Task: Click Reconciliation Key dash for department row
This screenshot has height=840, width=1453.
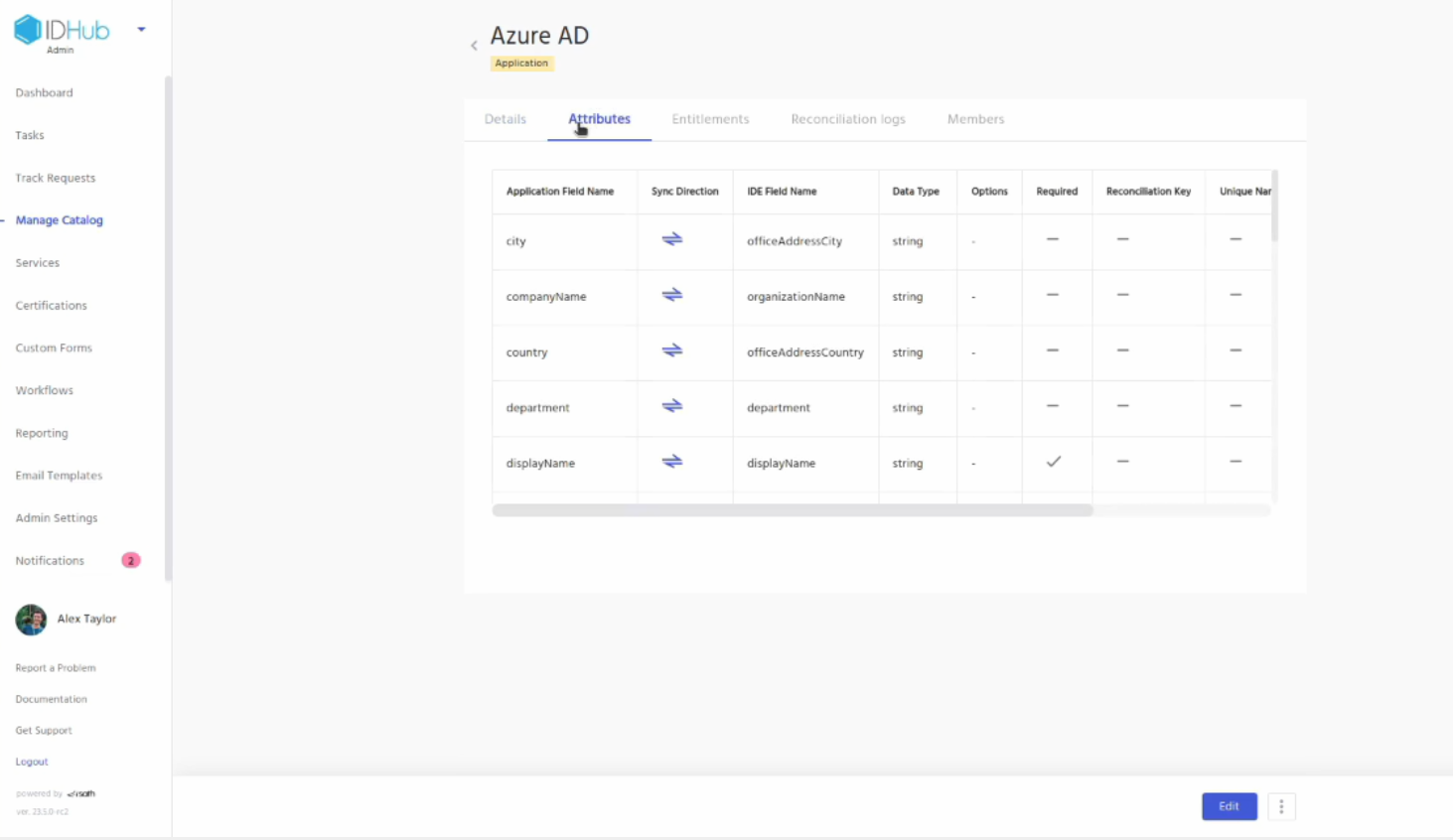Action: pyautogui.click(x=1122, y=406)
